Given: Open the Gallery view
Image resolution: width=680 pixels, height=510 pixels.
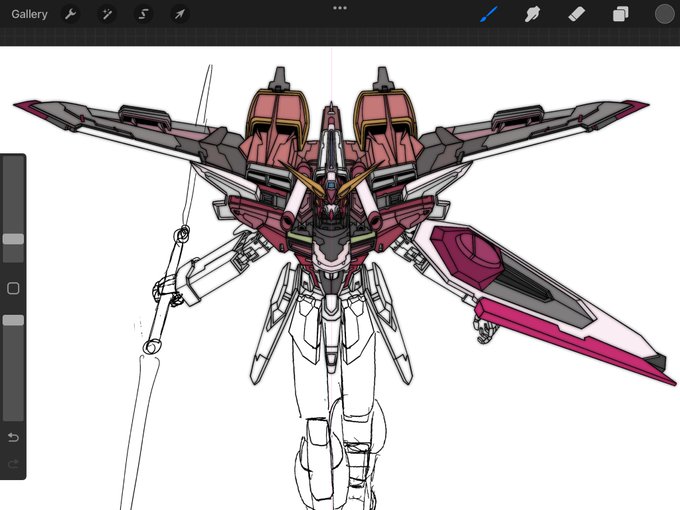Looking at the screenshot, I should [x=29, y=14].
